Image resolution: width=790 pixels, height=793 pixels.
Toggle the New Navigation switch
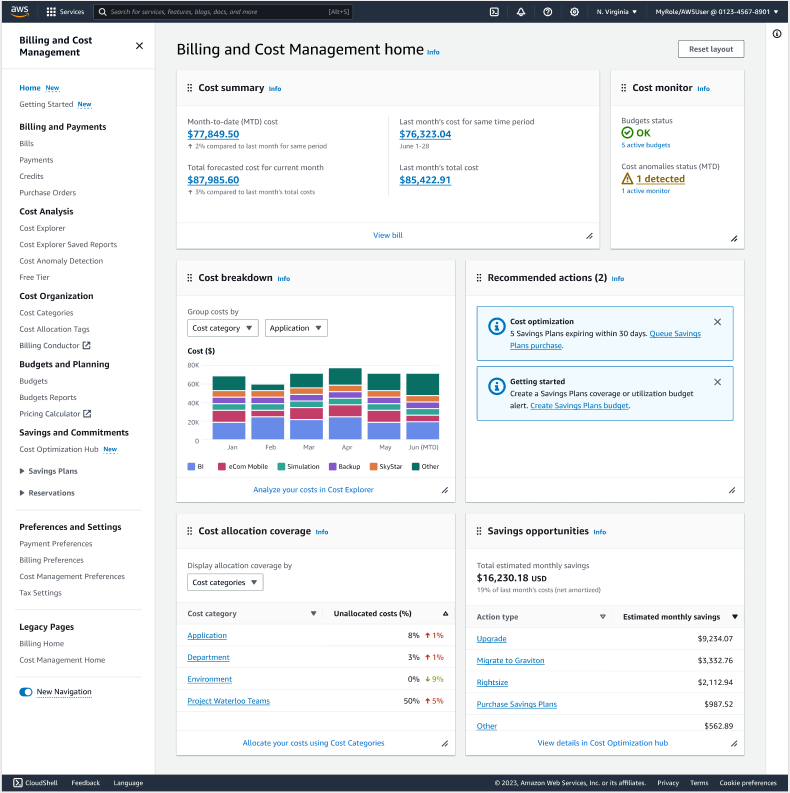click(x=26, y=692)
